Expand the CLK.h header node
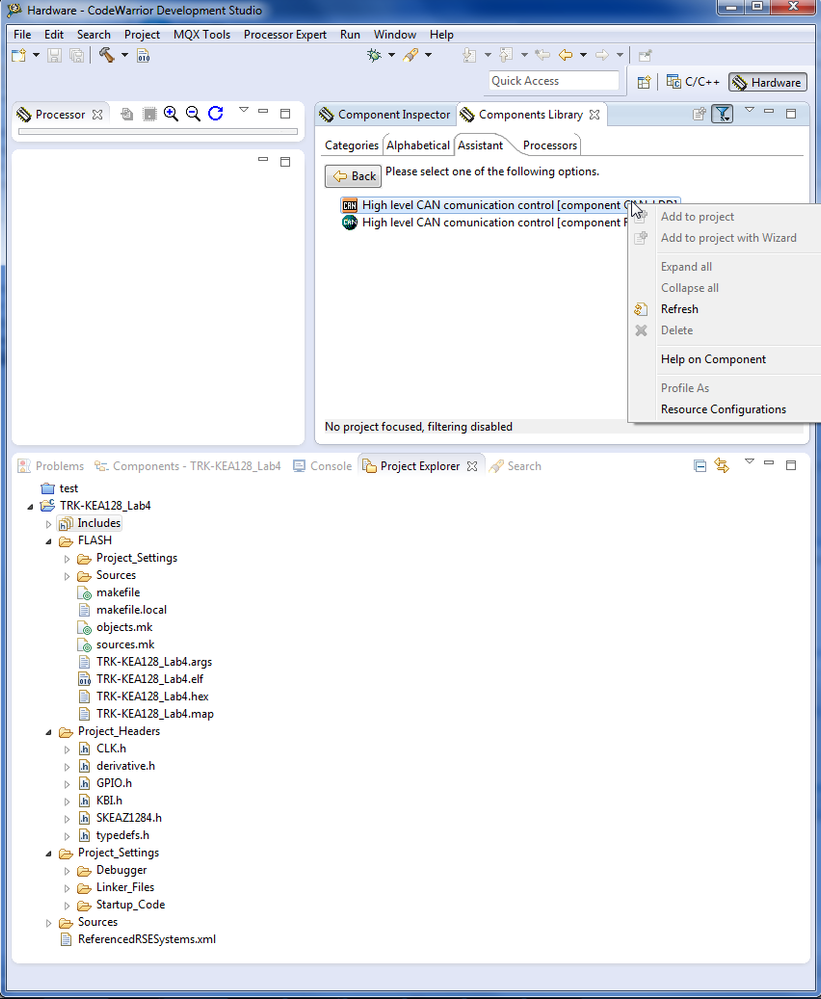Viewport: 821px width, 999px height. click(x=67, y=749)
